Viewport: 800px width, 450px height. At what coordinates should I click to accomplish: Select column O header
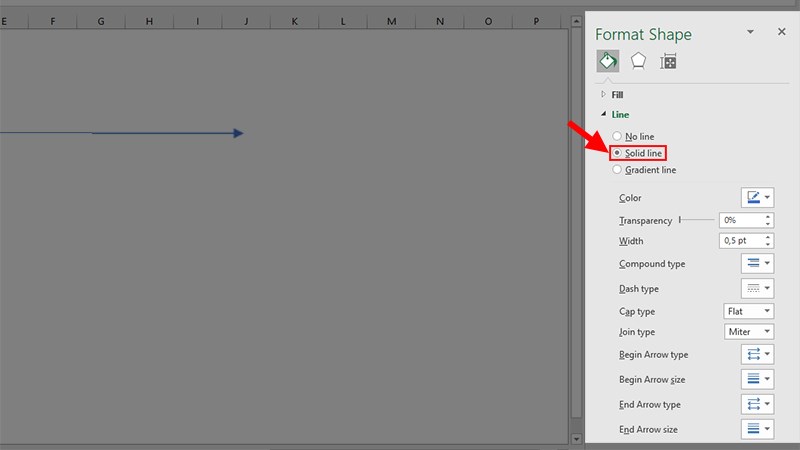pos(489,21)
